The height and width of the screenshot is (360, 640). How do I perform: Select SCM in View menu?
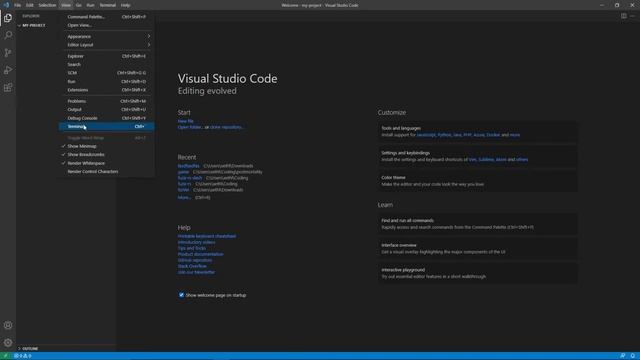(107, 73)
